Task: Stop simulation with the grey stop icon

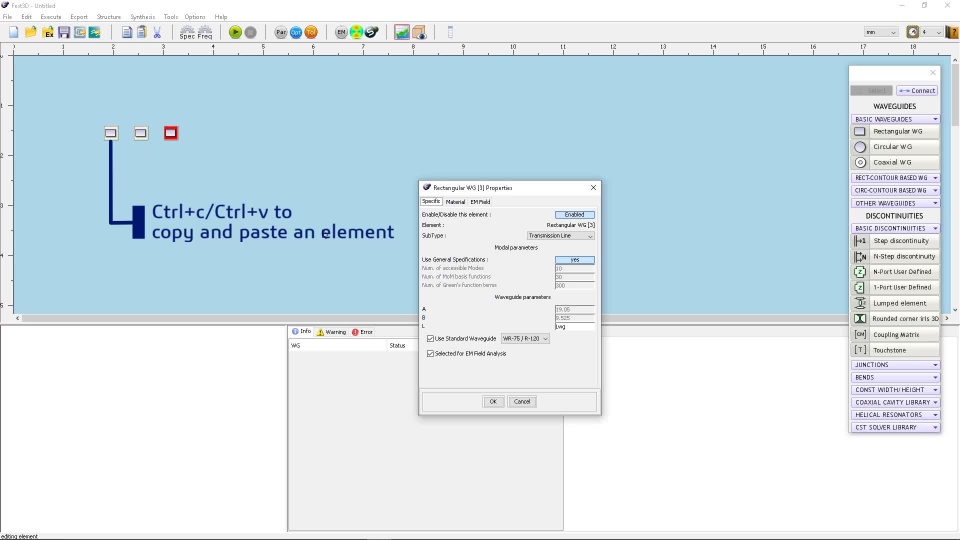Action: click(x=250, y=32)
